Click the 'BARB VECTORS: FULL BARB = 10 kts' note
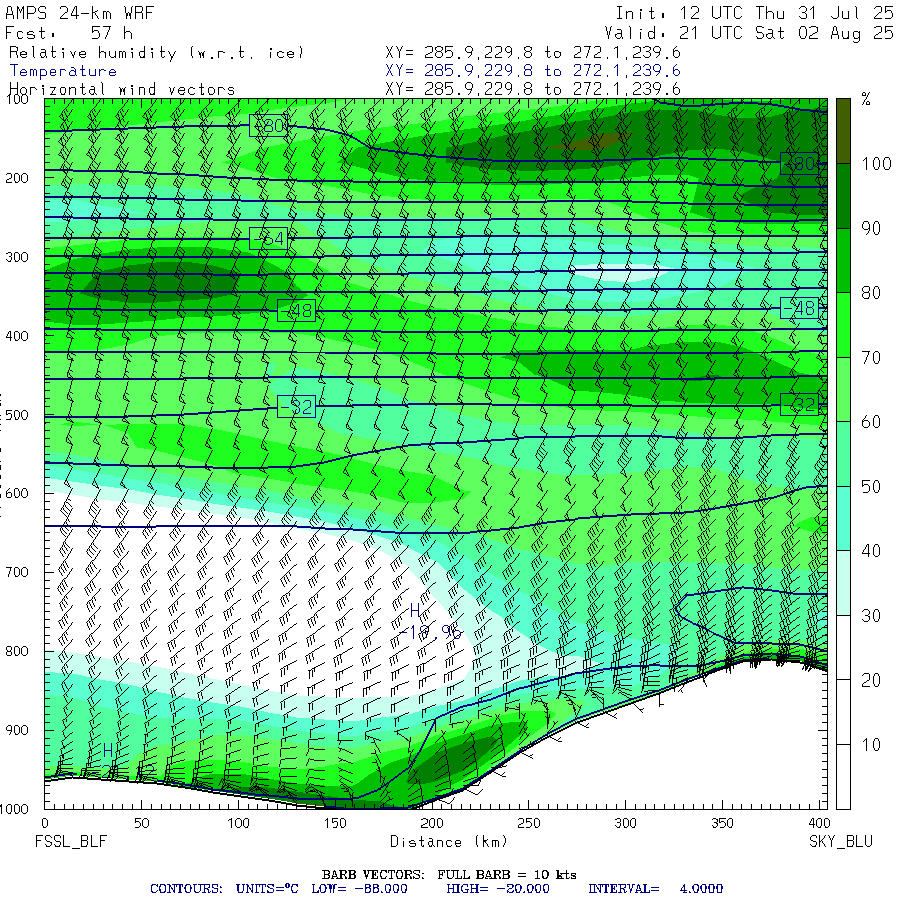Image resolution: width=900 pixels, height=900 pixels. pyautogui.click(x=449, y=874)
